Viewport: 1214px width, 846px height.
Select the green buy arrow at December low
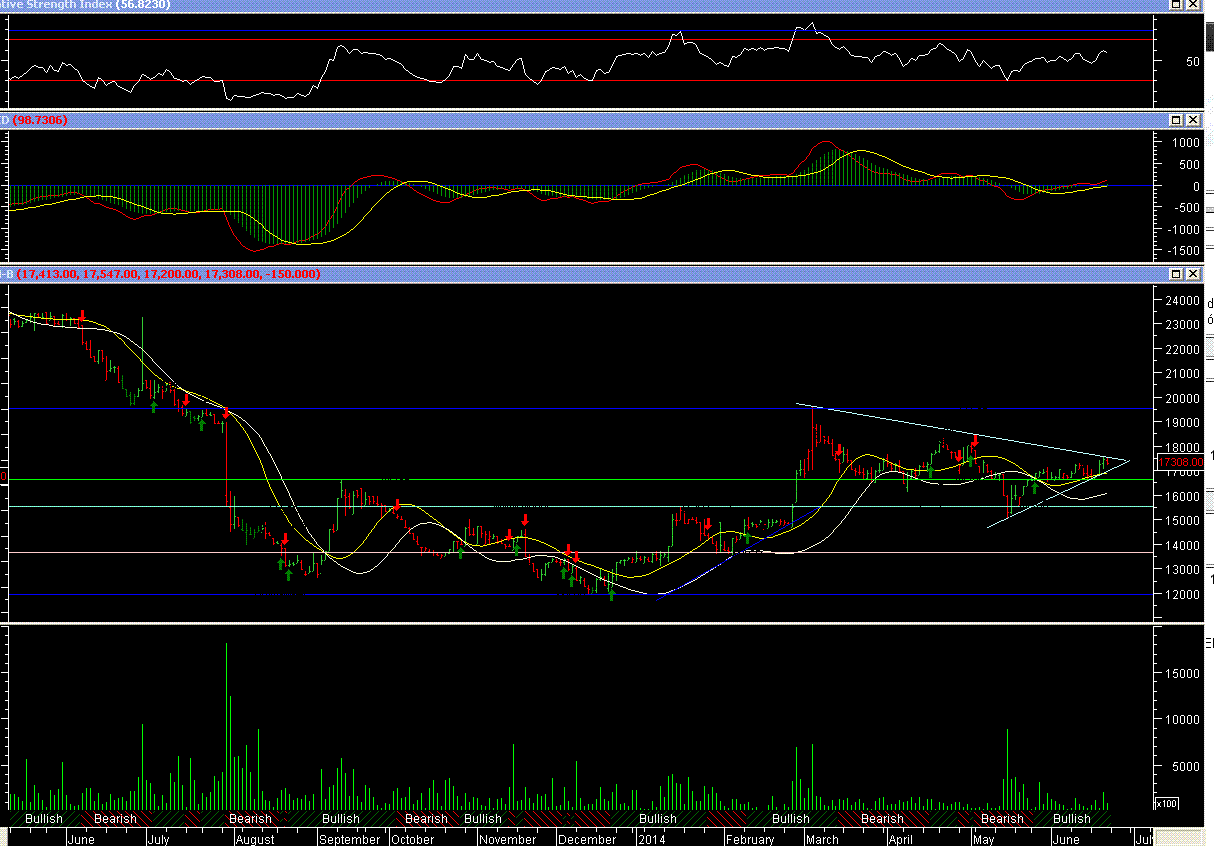[x=611, y=594]
